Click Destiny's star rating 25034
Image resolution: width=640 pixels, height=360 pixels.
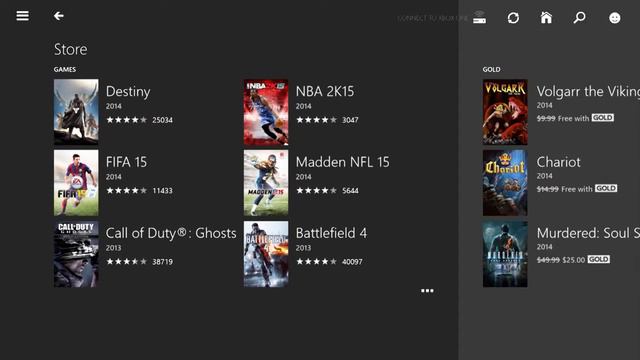139,120
